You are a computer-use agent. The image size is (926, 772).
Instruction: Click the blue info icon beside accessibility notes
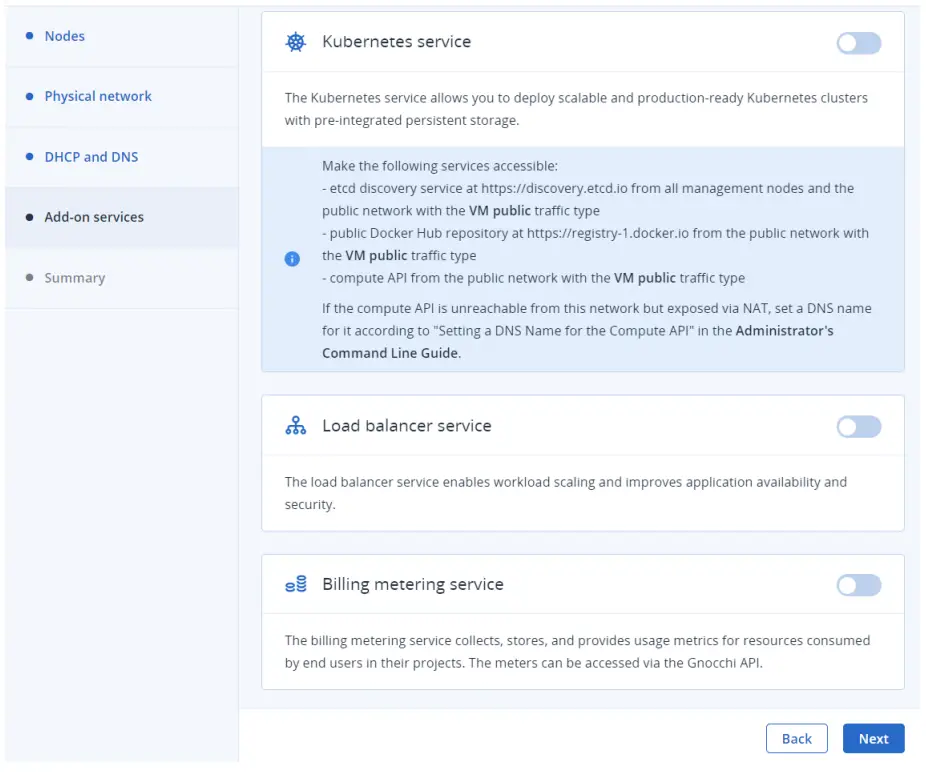coord(292,258)
